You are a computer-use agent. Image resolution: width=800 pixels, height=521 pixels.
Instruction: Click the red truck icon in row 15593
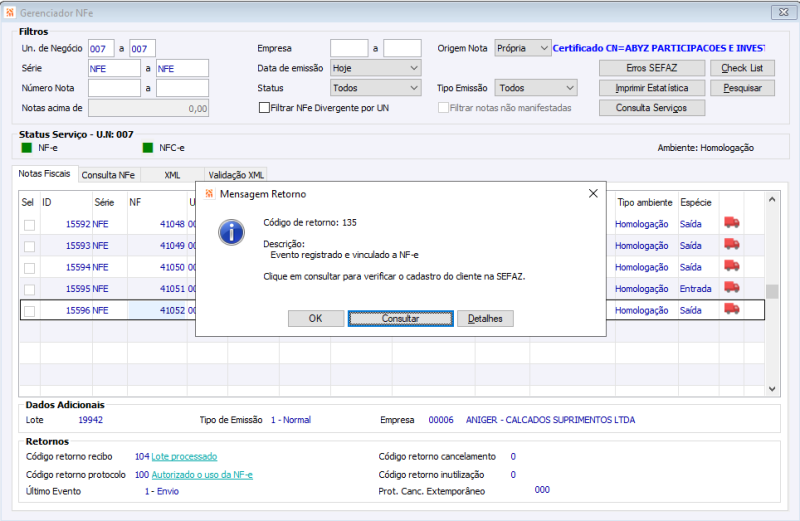(x=732, y=244)
